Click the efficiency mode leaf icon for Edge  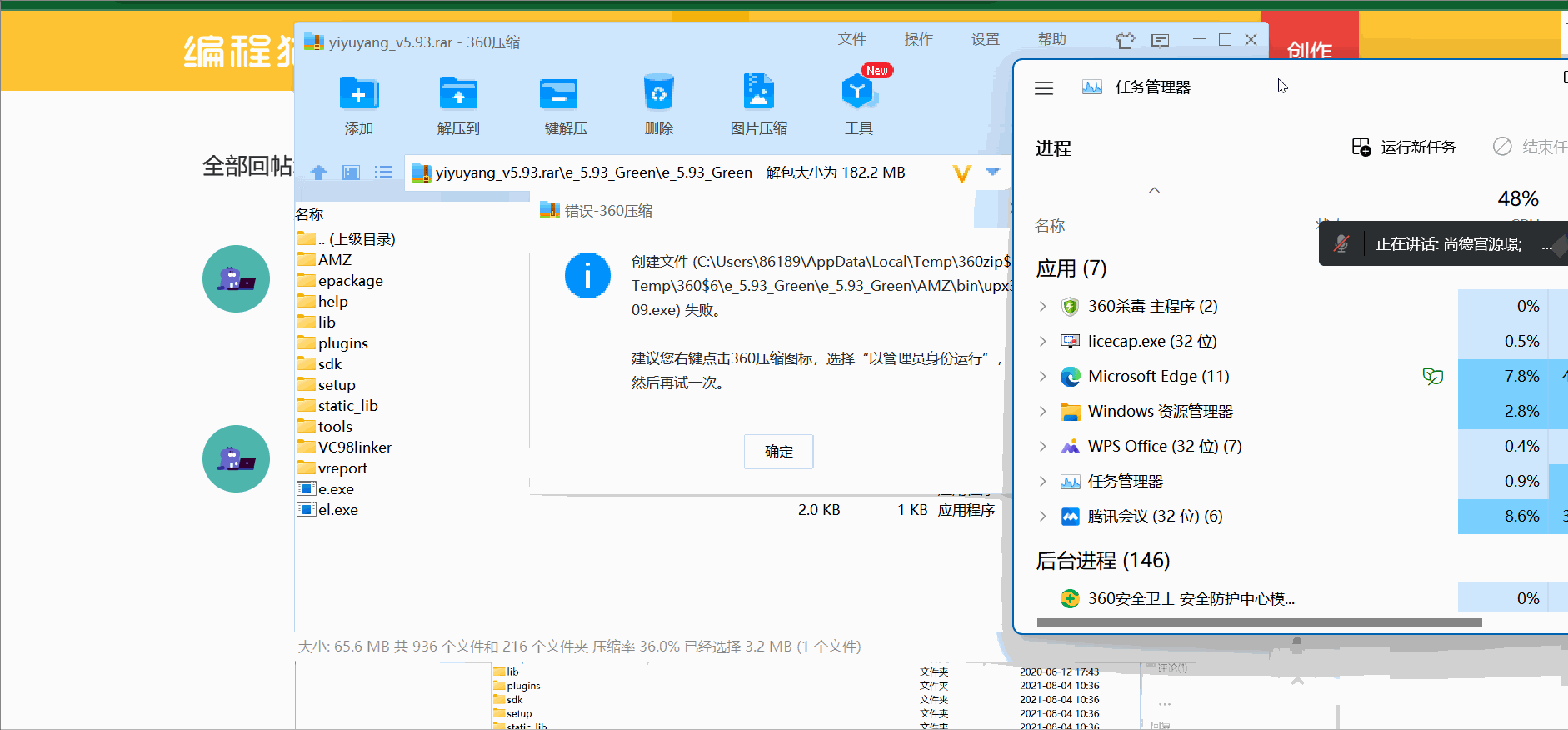coord(1433,377)
